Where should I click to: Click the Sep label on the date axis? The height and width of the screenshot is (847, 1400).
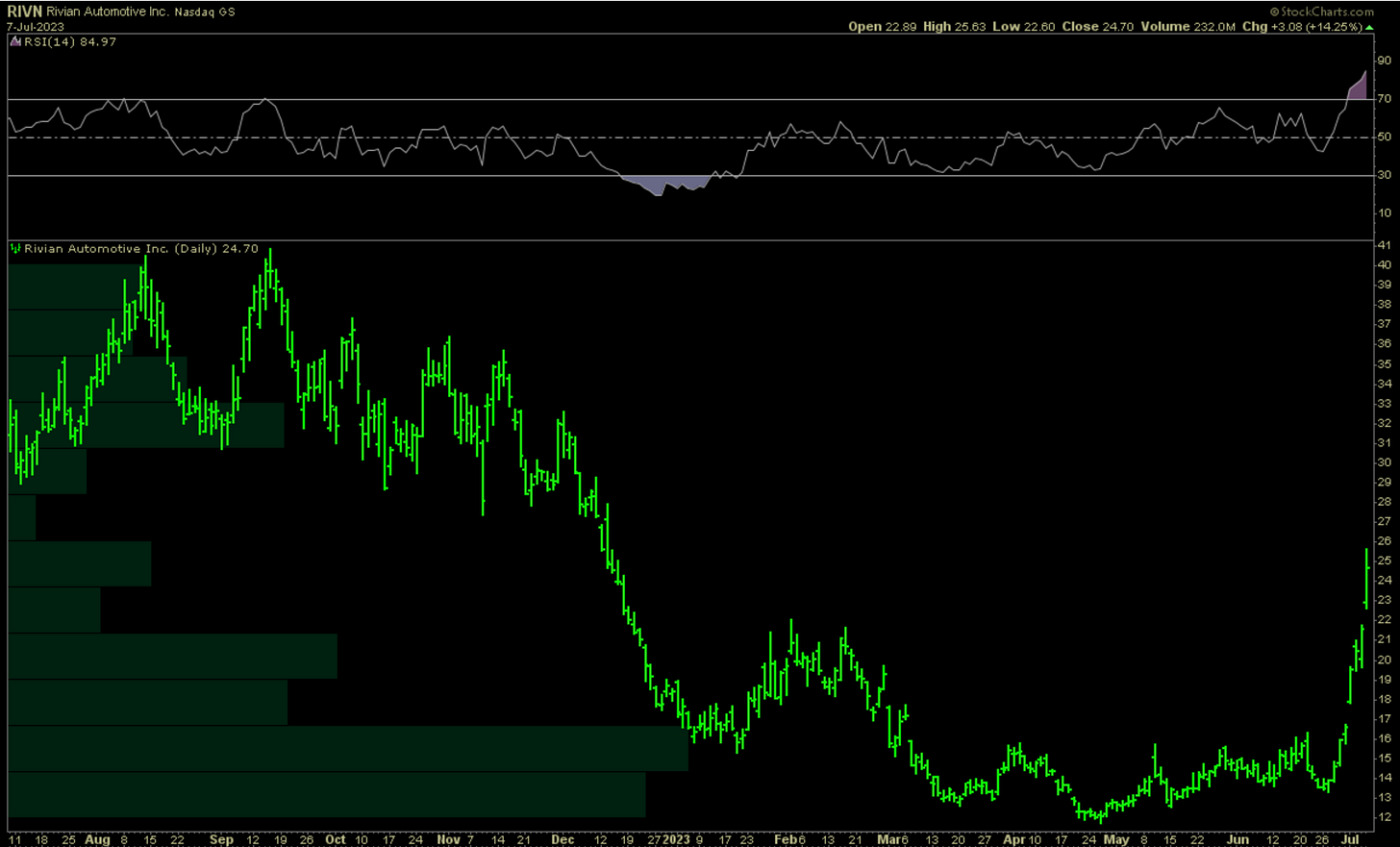[221, 839]
